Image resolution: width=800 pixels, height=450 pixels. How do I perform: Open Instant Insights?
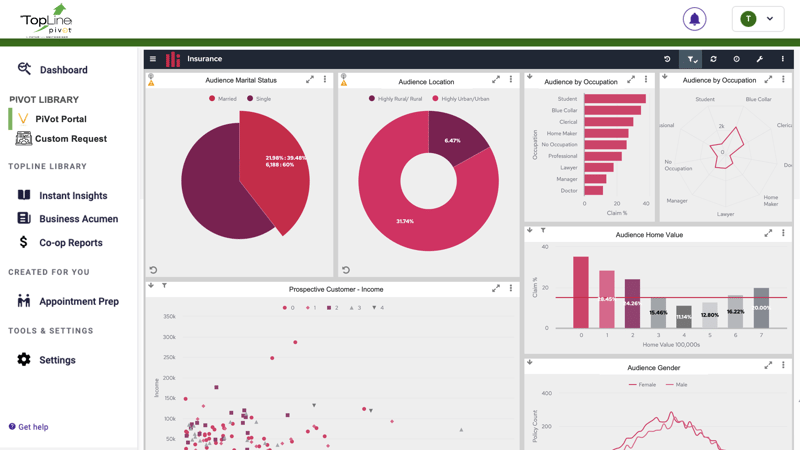coord(63,195)
